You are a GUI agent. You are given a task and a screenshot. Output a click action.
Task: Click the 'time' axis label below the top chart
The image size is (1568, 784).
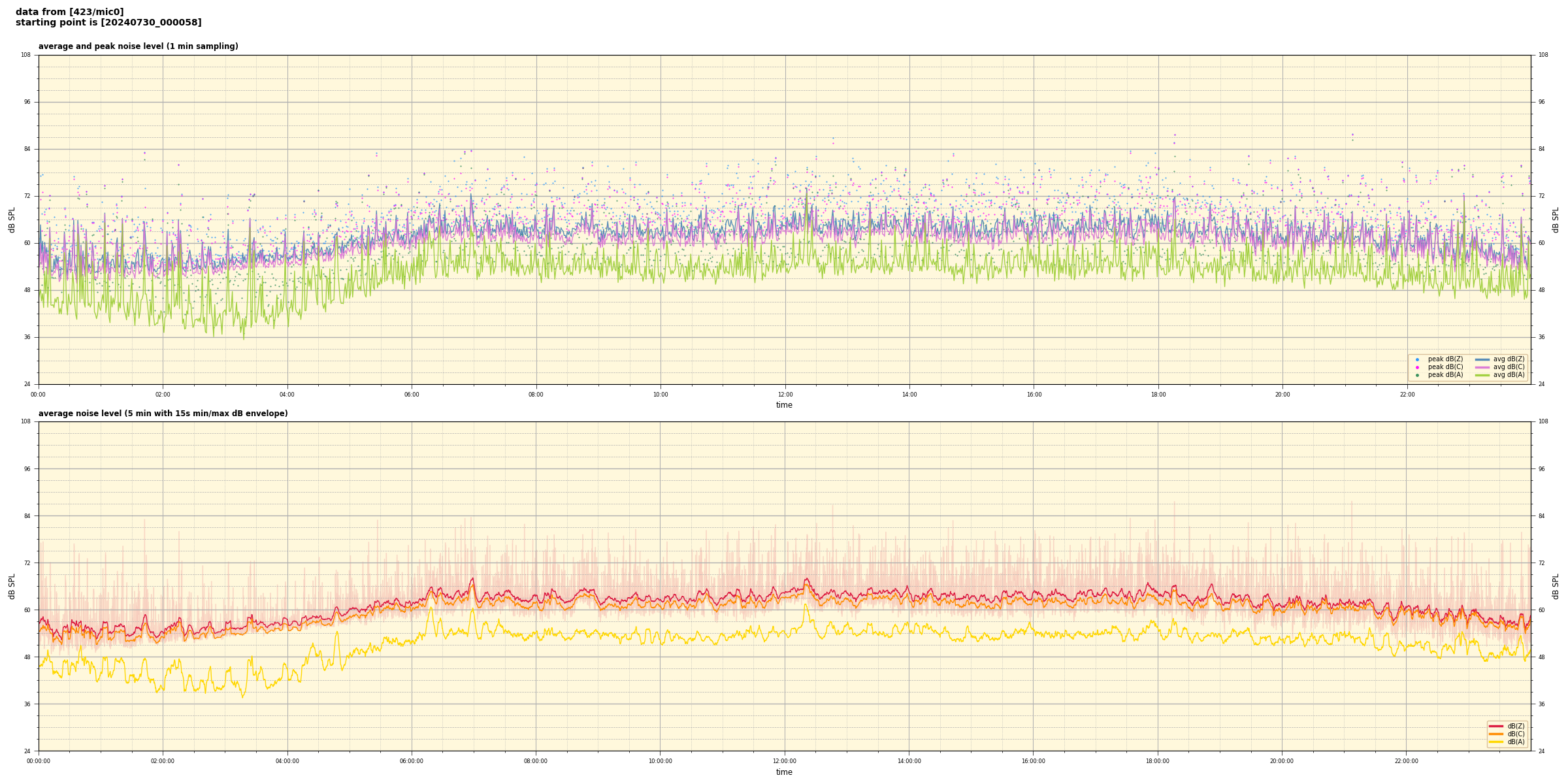[784, 405]
